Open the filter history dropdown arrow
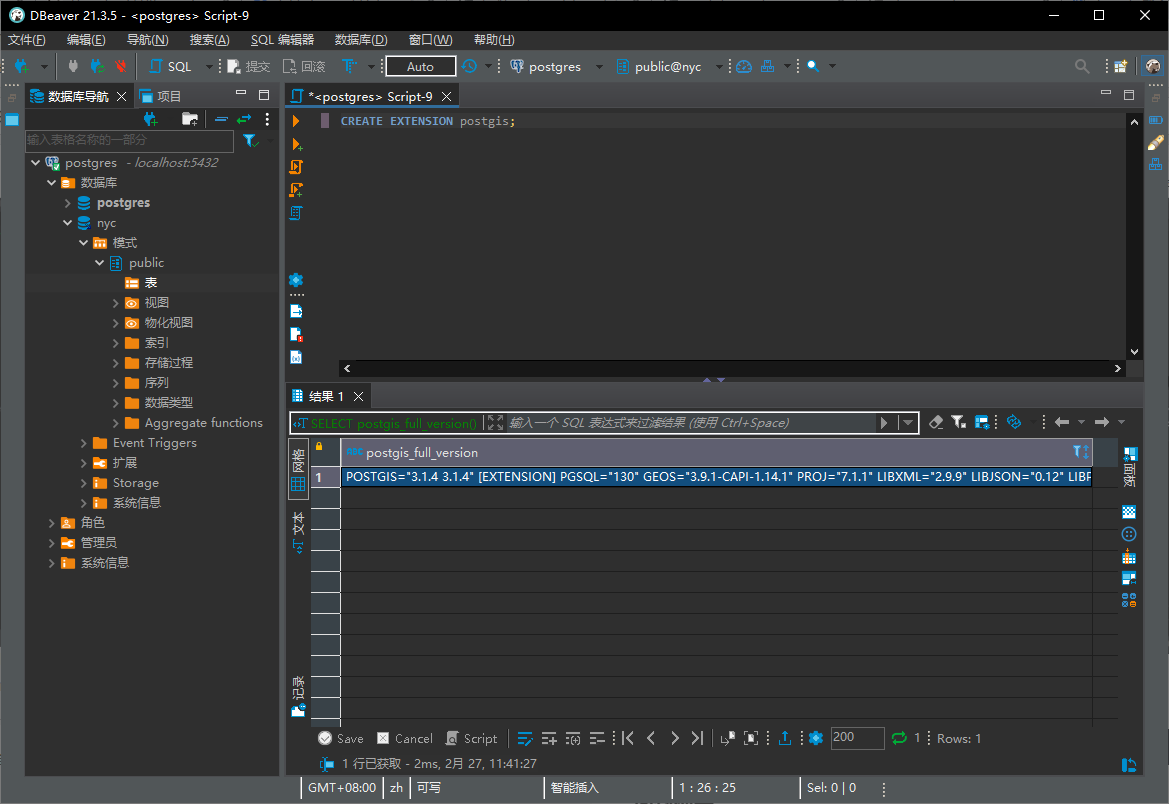Screen dimensions: 1169x804 907,423
